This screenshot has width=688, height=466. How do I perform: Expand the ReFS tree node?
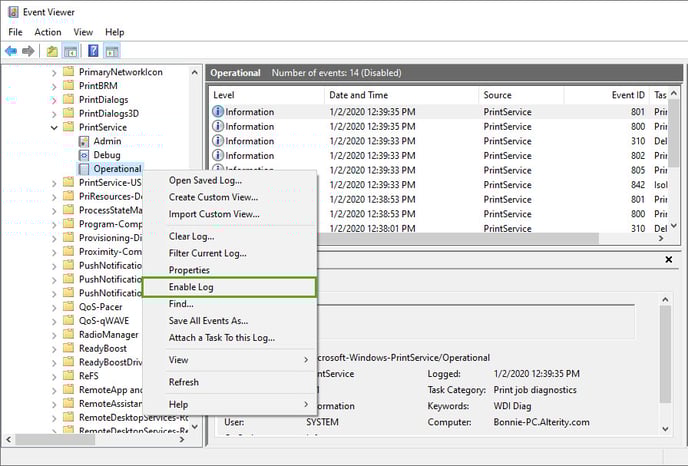pos(54,377)
